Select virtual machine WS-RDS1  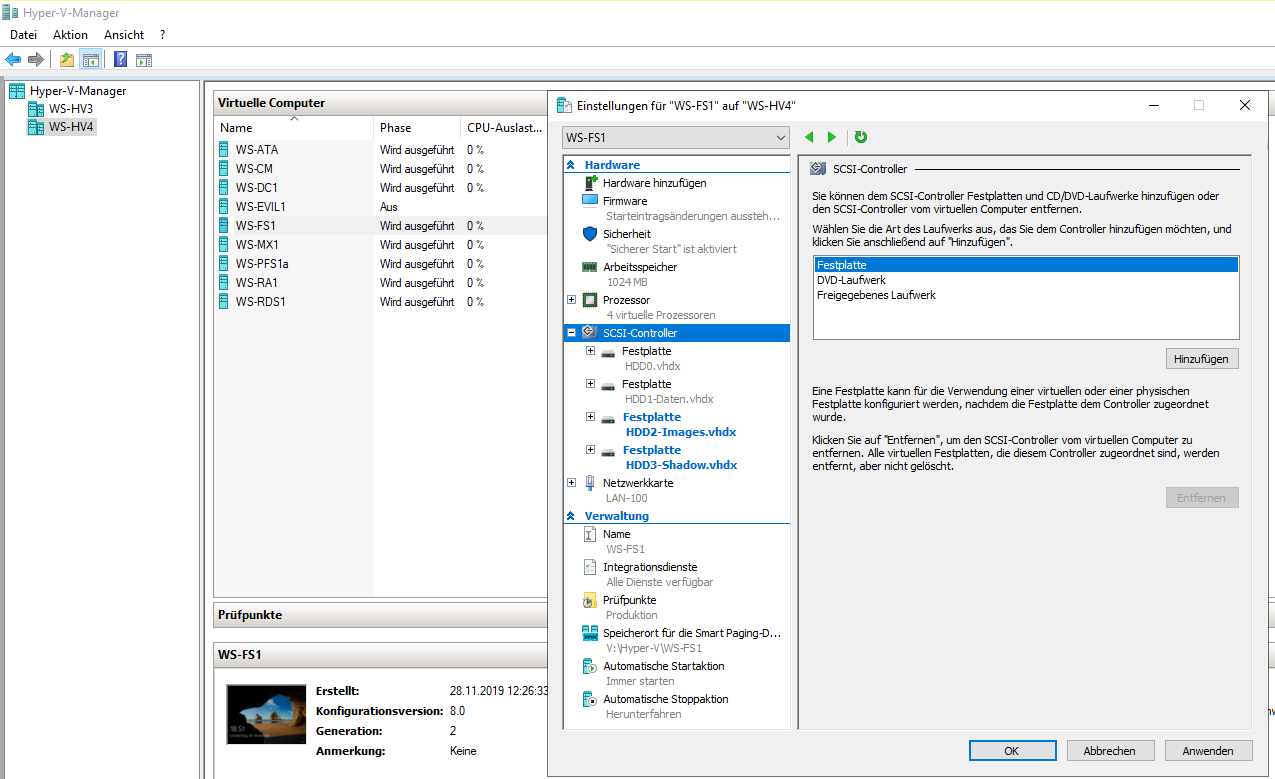261,302
